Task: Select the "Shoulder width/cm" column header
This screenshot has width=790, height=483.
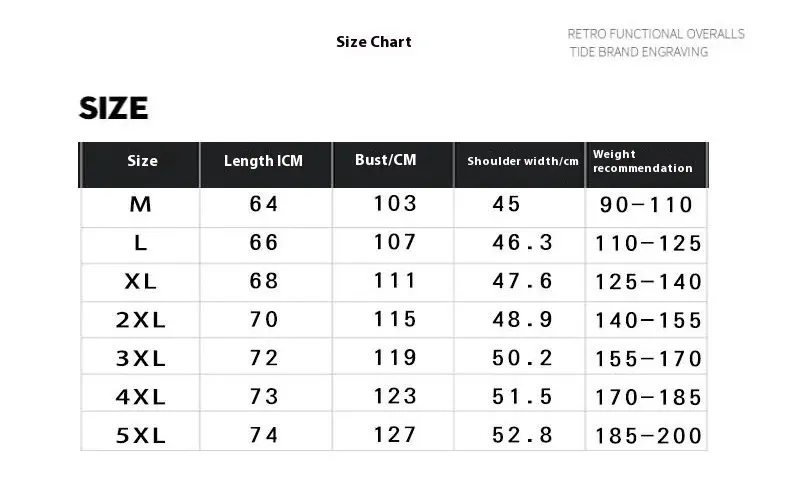Action: click(523, 162)
